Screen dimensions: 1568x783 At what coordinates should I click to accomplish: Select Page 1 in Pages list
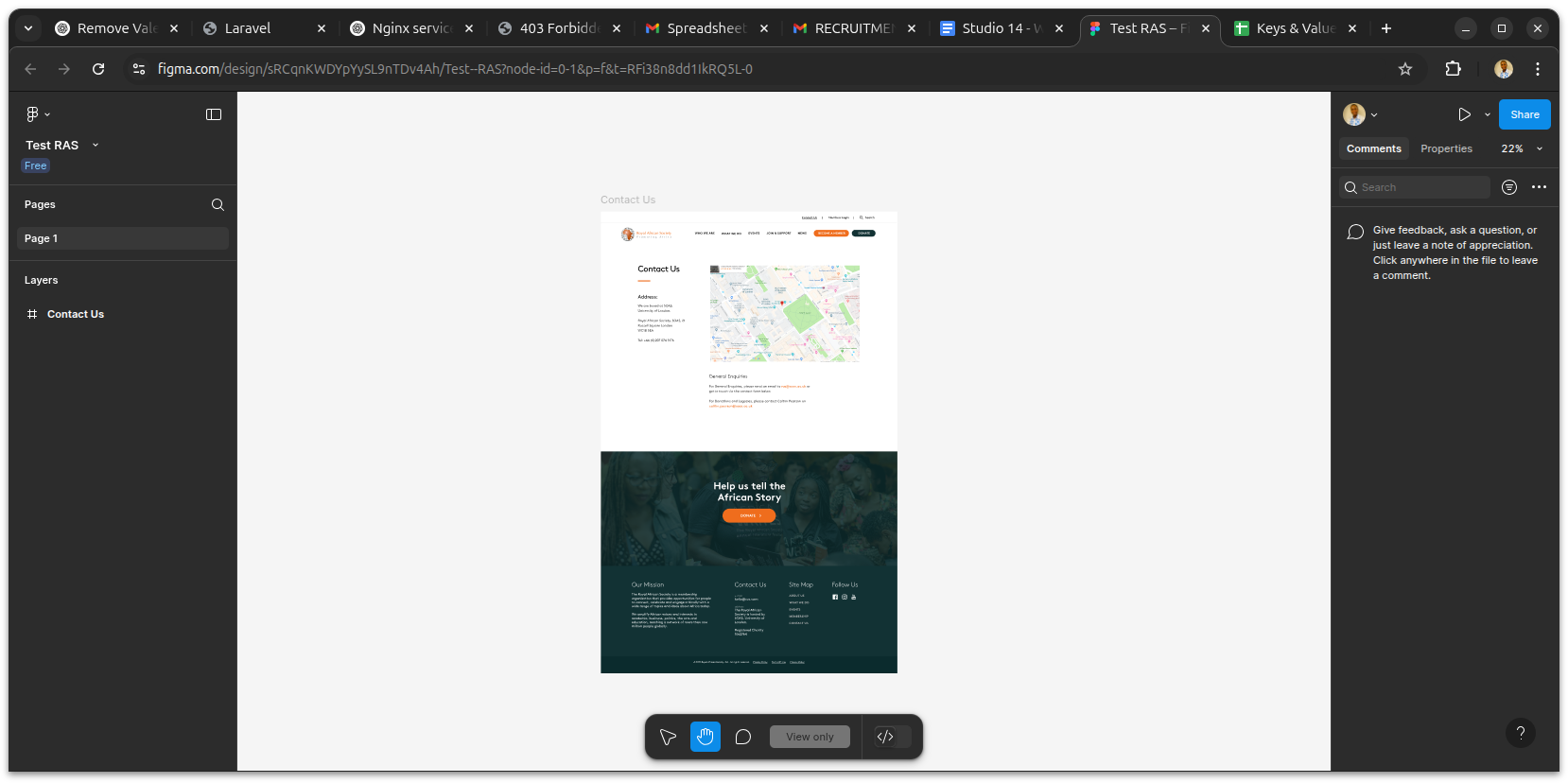[x=123, y=238]
